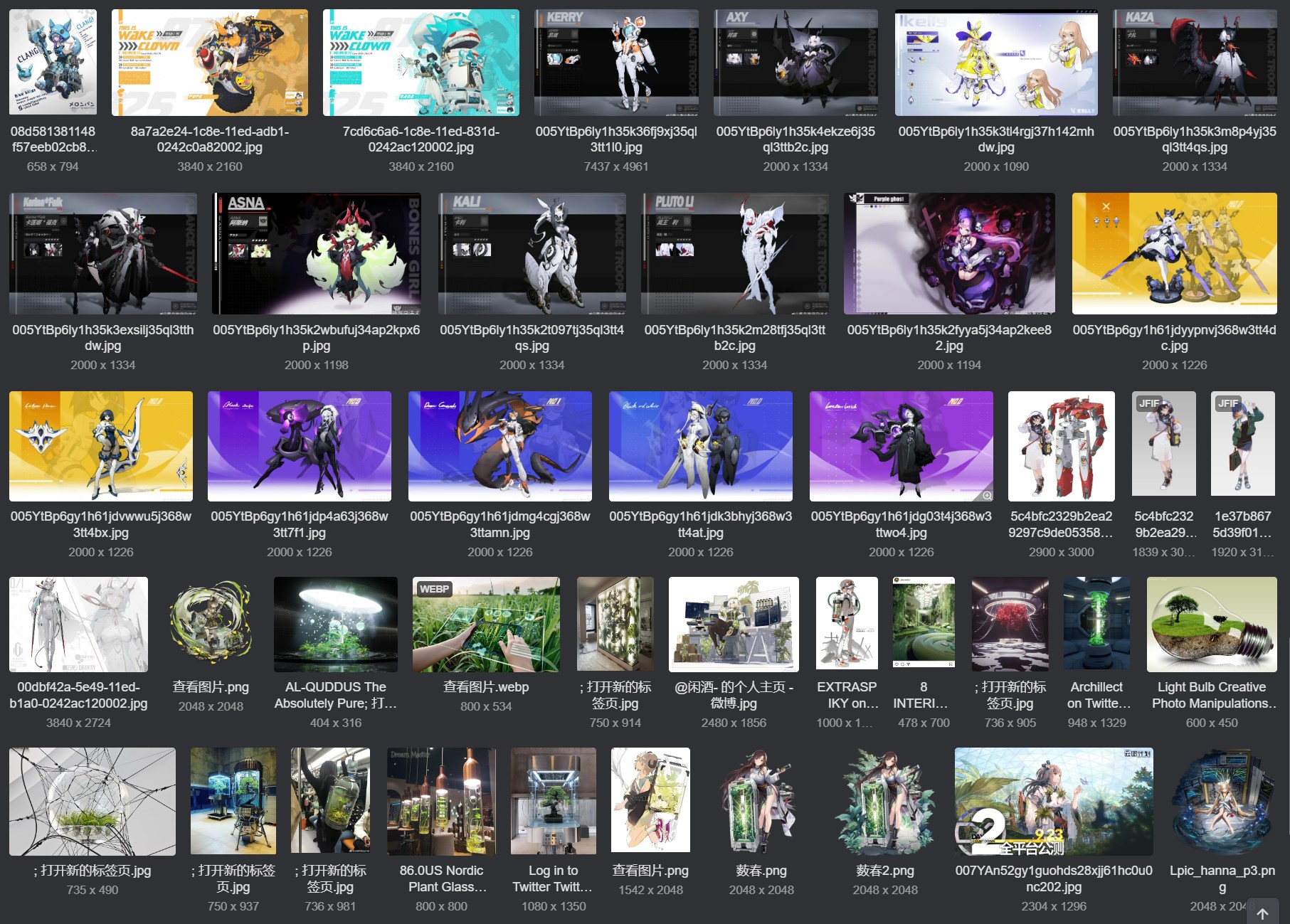Click the 86.0US Nordic Plant Glass caption

click(441, 878)
